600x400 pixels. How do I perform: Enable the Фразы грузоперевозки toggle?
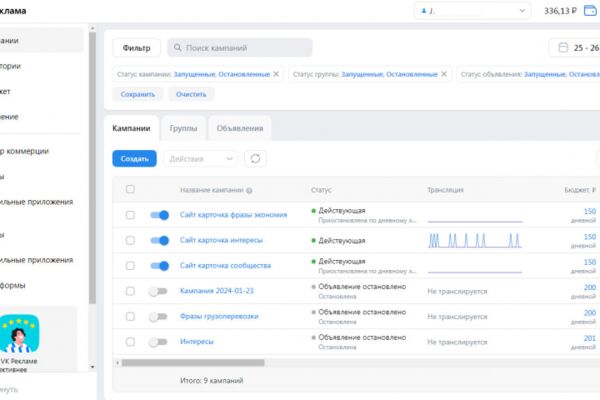click(x=158, y=317)
